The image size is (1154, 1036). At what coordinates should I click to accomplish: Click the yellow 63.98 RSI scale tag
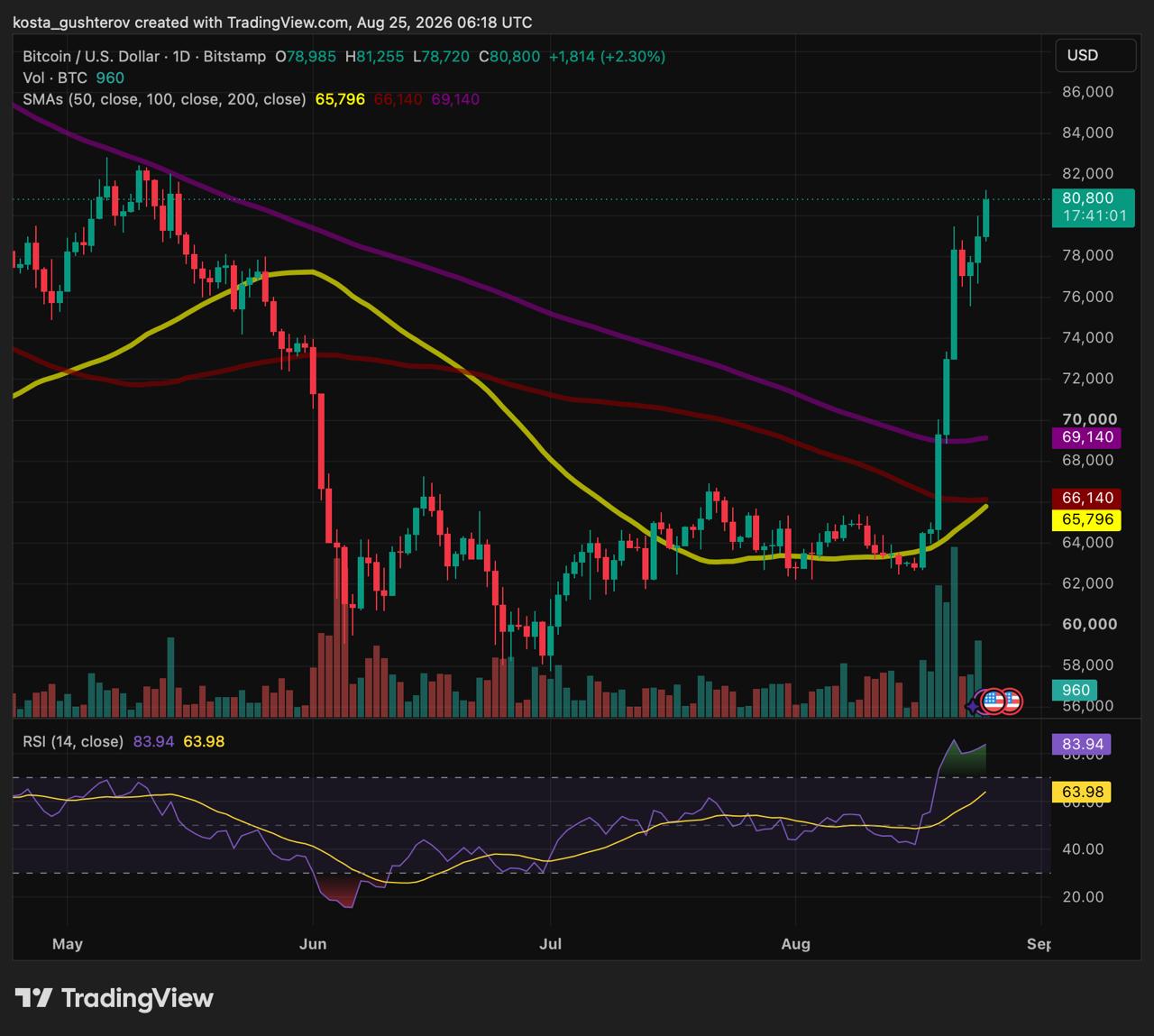click(1082, 793)
